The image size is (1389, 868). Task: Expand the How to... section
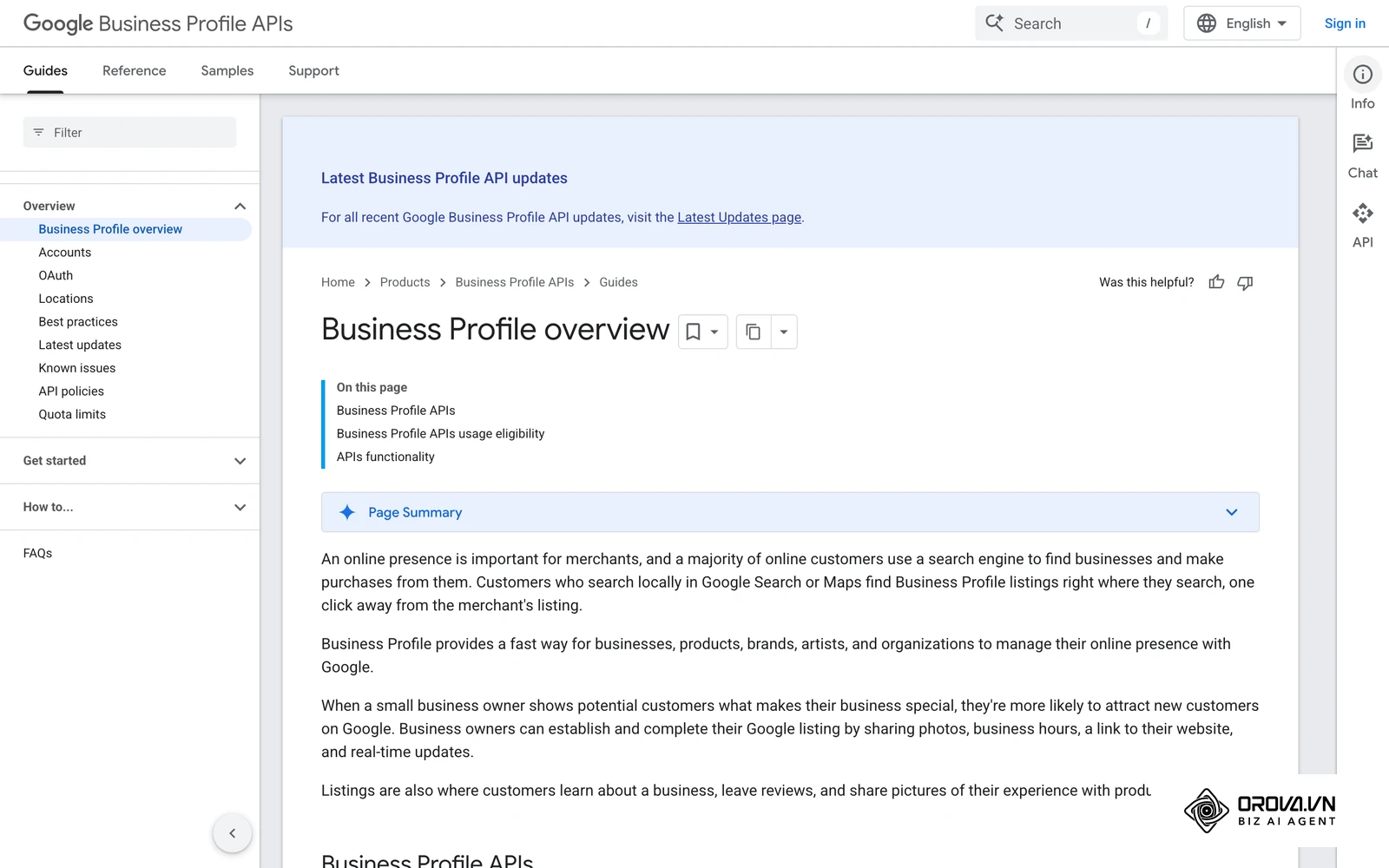pos(240,507)
